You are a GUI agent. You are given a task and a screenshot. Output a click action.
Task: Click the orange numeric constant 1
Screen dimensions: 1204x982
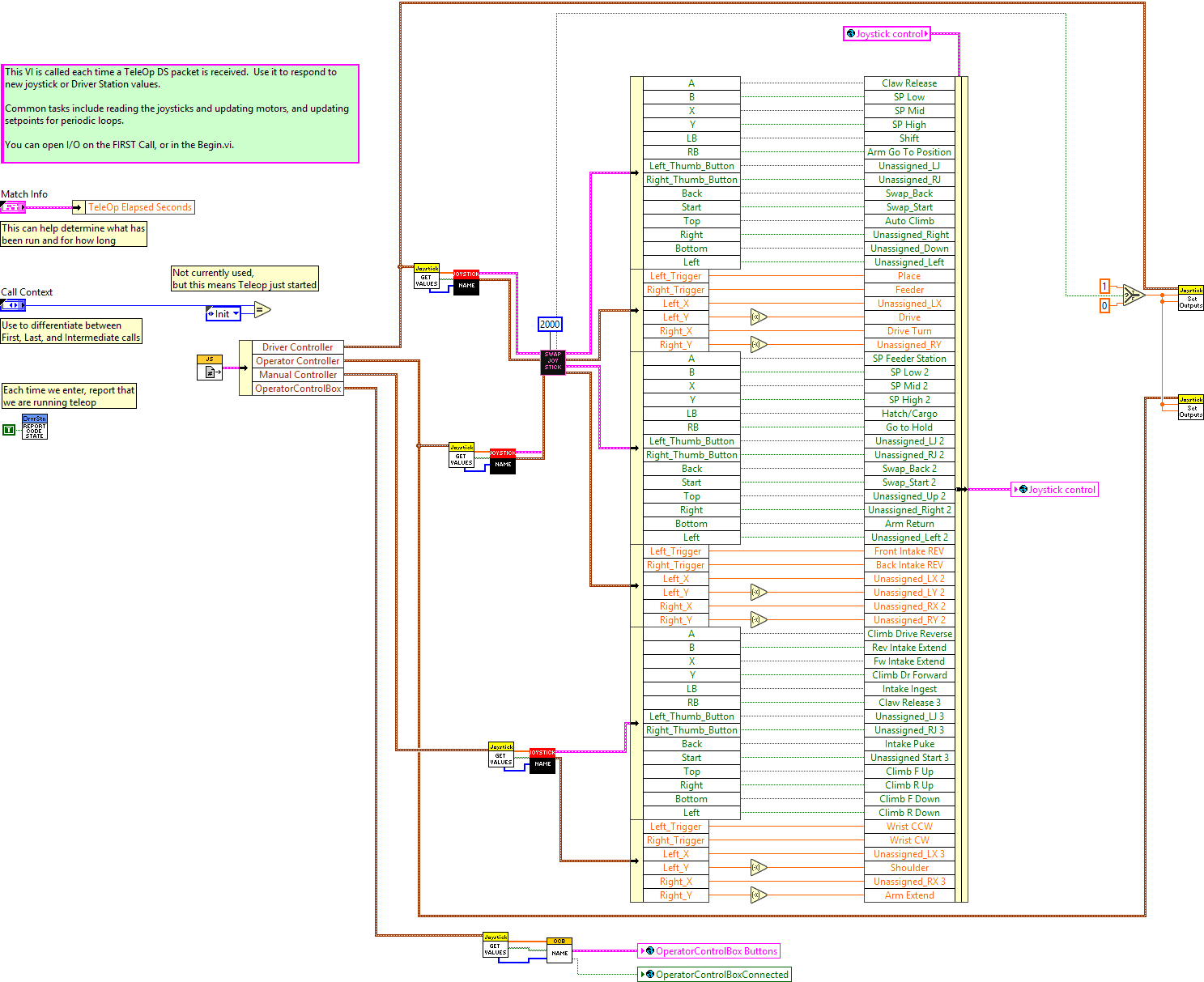pyautogui.click(x=1104, y=286)
